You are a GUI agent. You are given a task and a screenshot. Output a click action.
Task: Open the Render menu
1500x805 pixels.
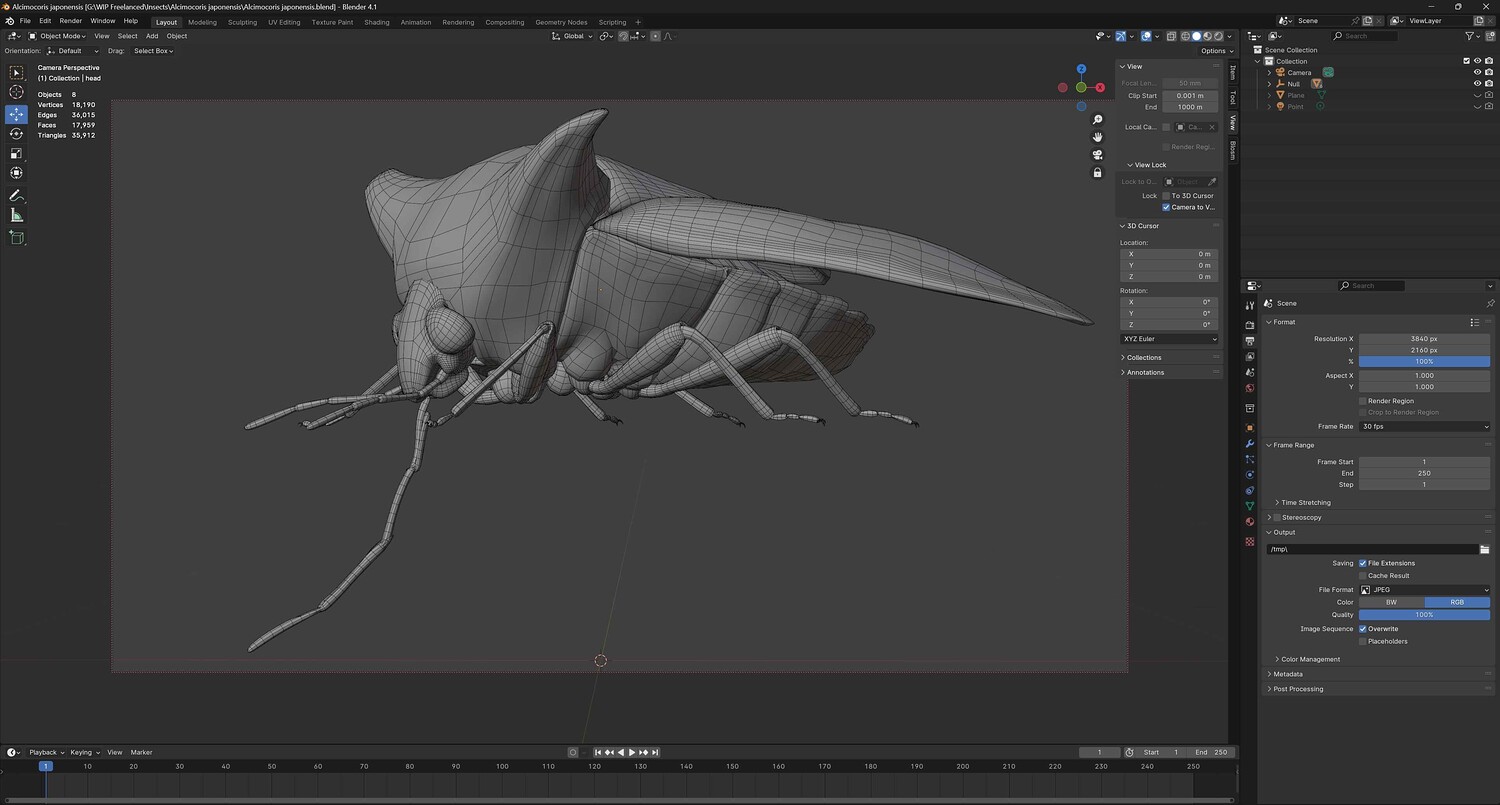(71, 21)
